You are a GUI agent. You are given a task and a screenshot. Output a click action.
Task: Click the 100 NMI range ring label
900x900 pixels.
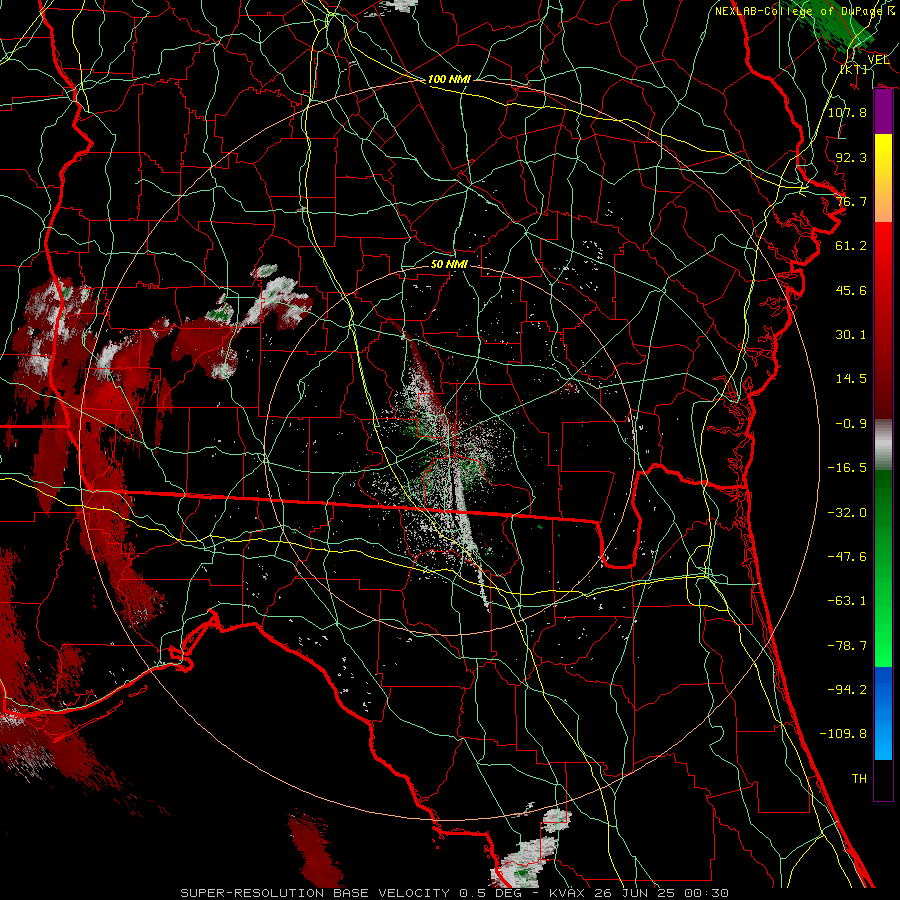[x=449, y=79]
